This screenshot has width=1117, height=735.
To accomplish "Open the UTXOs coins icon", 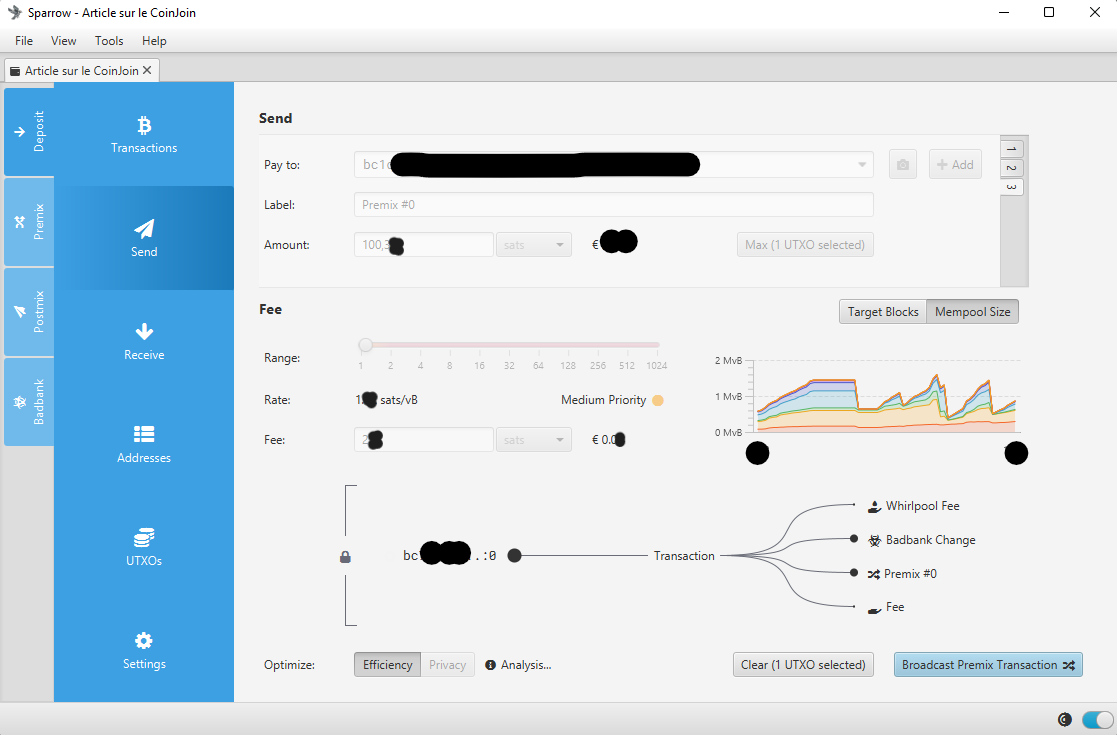I will pos(144,537).
